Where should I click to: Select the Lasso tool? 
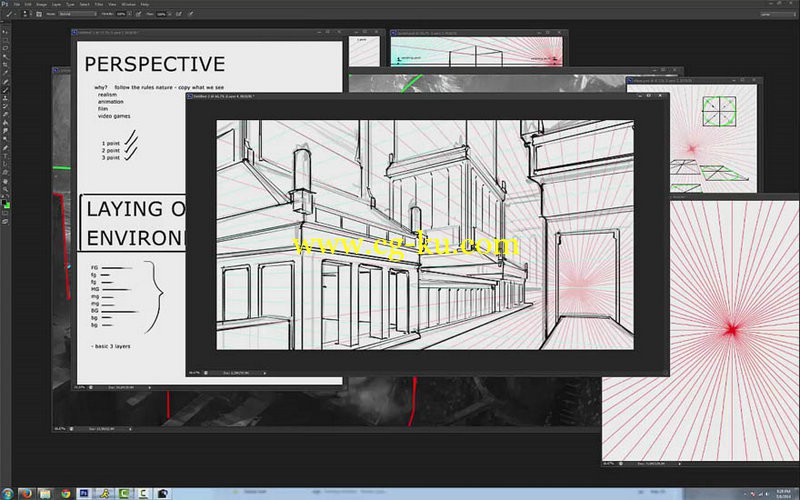pos(5,48)
